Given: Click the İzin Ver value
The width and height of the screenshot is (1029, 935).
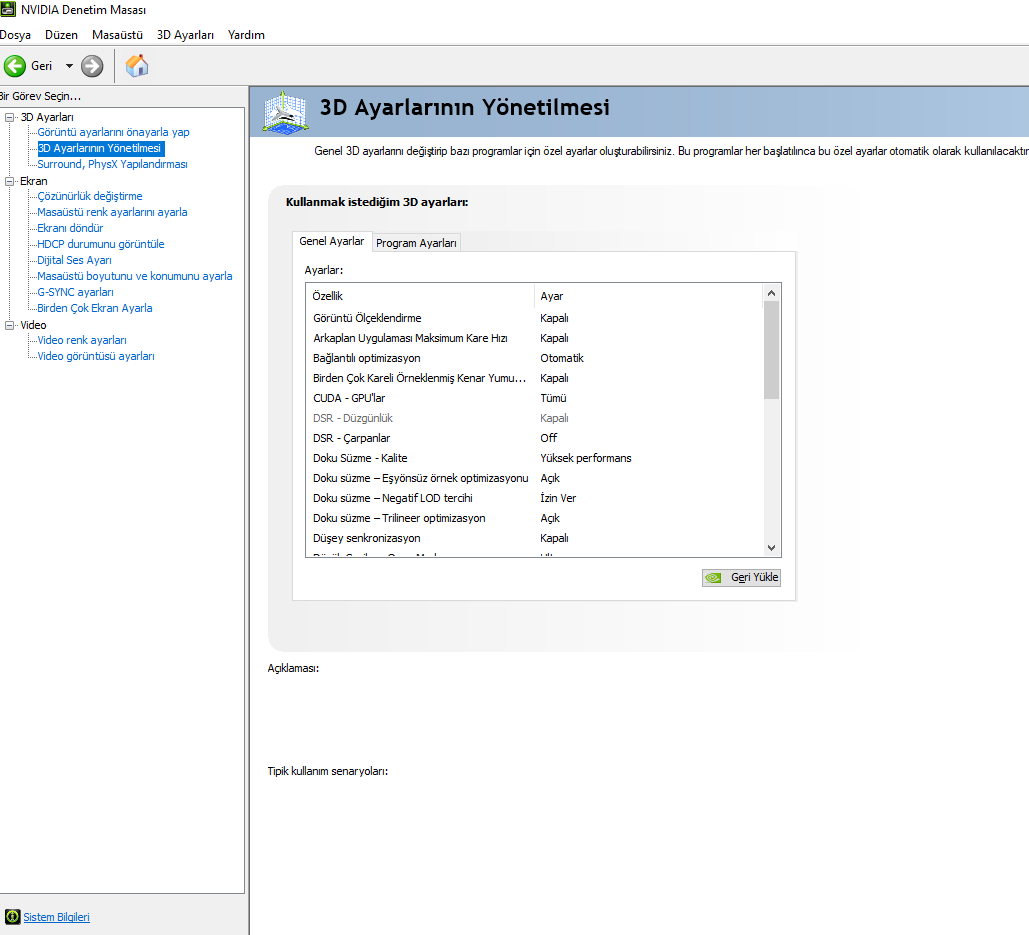Looking at the screenshot, I should (x=558, y=498).
